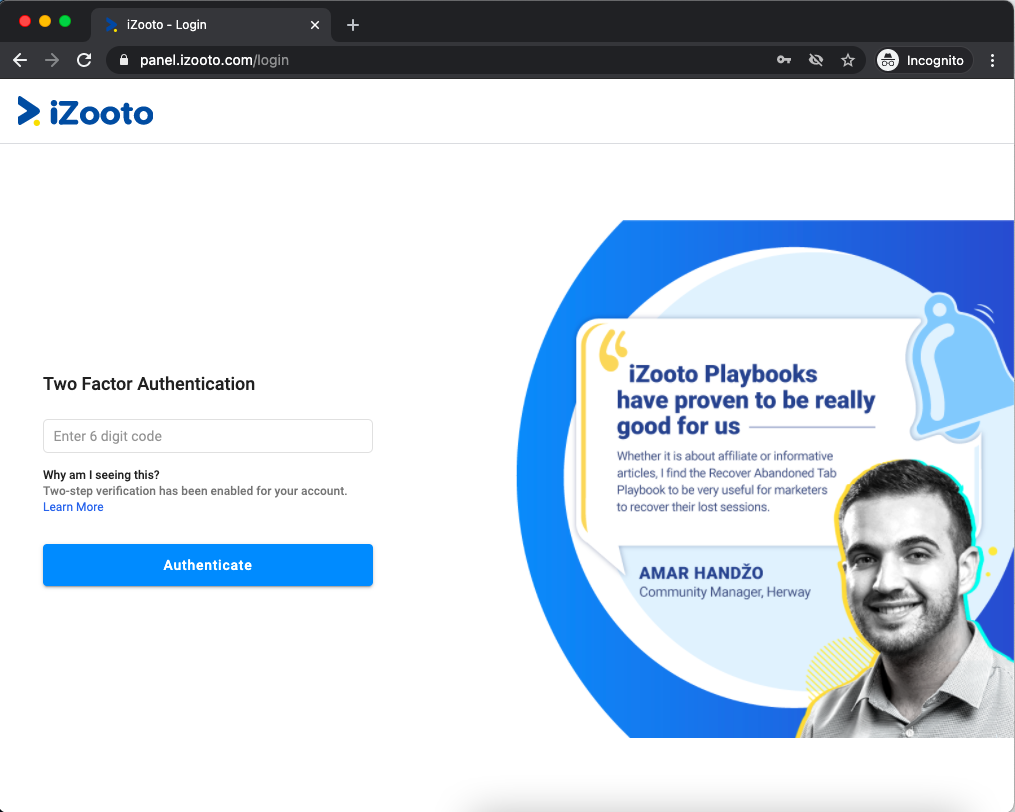Open the Learn More link
1015x812 pixels.
click(x=73, y=507)
